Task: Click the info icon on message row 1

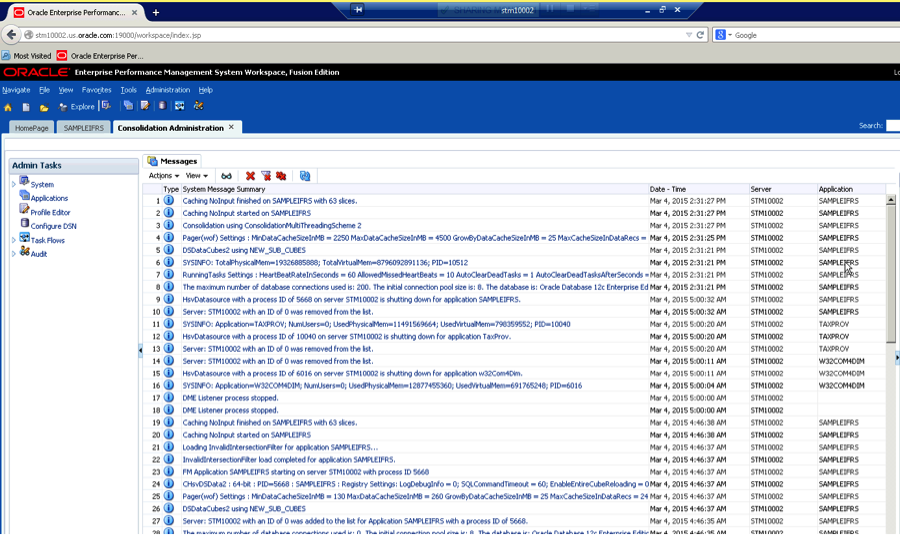Action: (169, 201)
